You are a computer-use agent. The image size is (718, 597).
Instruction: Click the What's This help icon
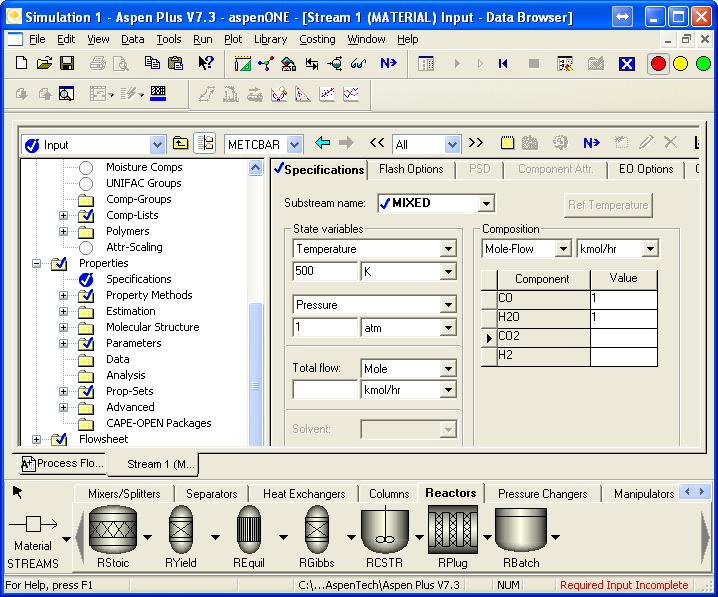click(x=206, y=63)
